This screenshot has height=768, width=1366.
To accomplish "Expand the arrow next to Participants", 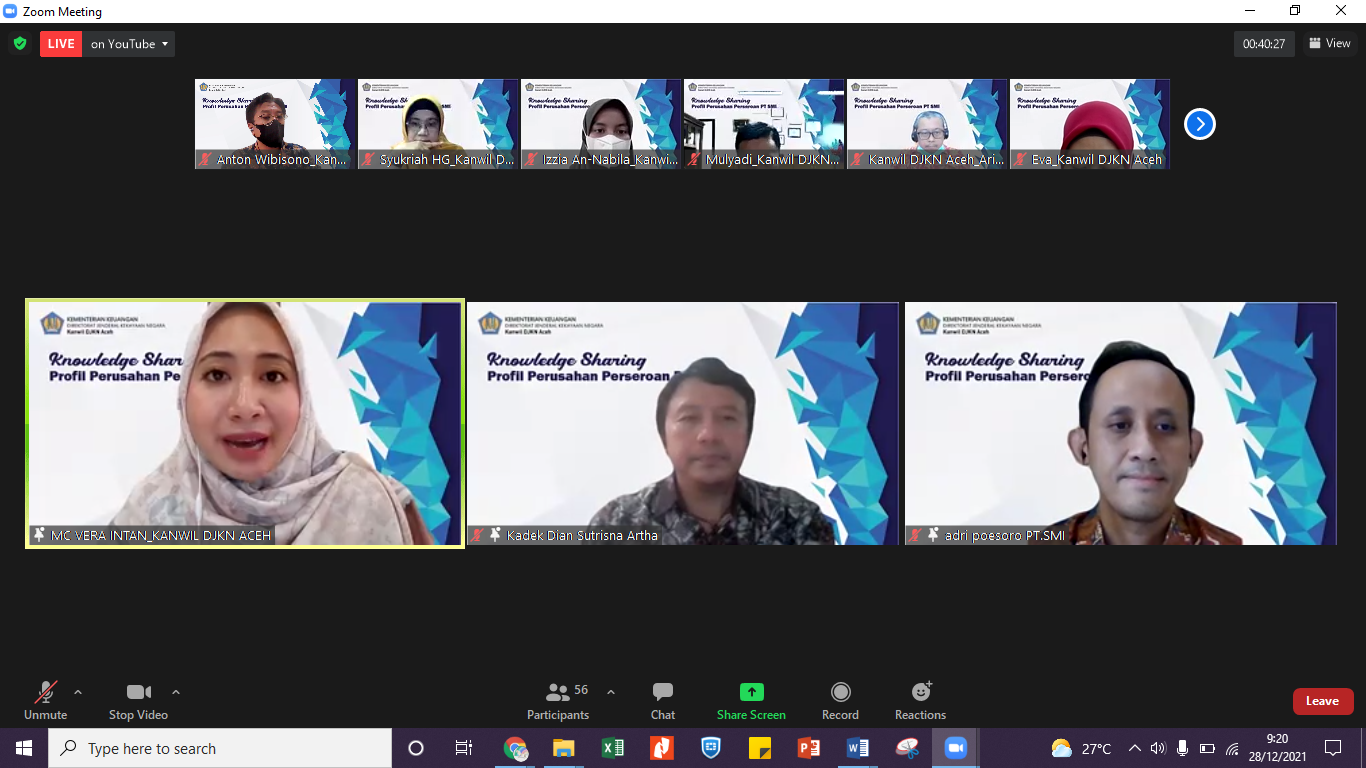I will [x=611, y=692].
